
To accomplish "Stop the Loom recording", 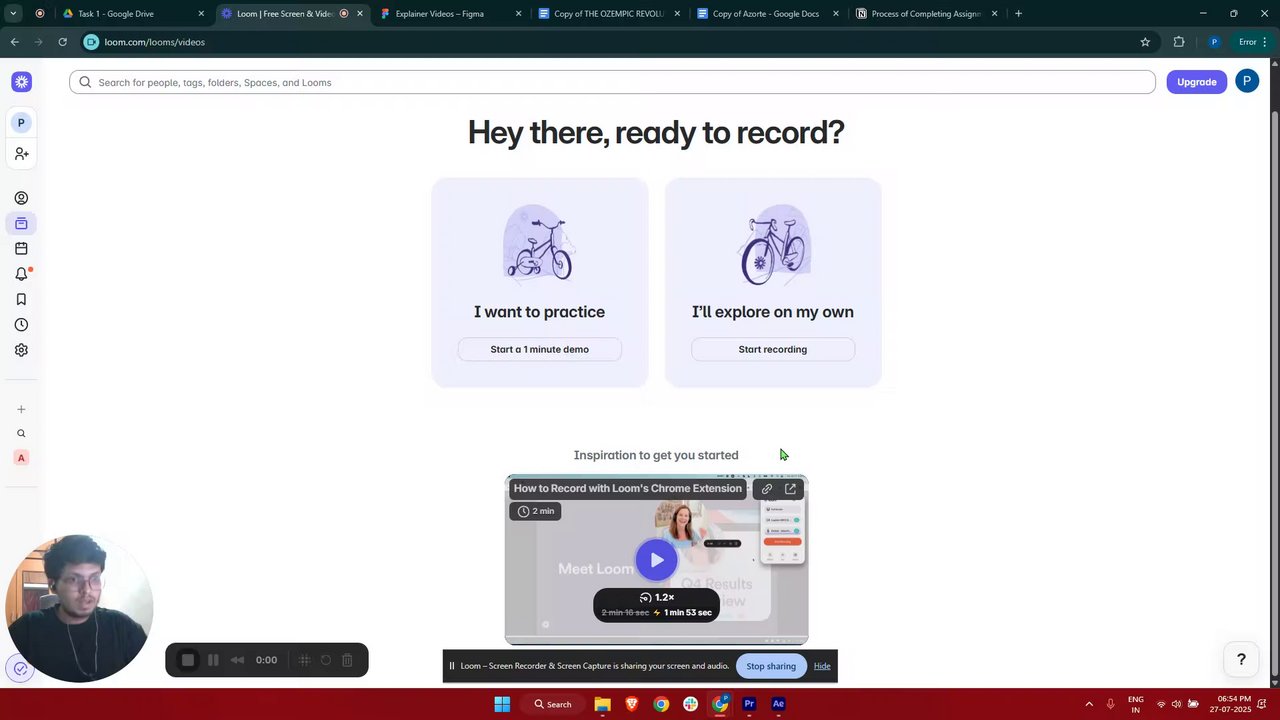I will pyautogui.click(x=187, y=660).
